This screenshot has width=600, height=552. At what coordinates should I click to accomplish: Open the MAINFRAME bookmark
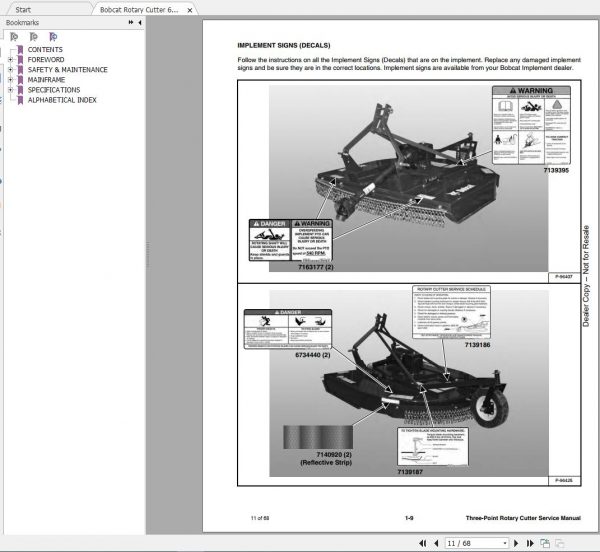46,80
